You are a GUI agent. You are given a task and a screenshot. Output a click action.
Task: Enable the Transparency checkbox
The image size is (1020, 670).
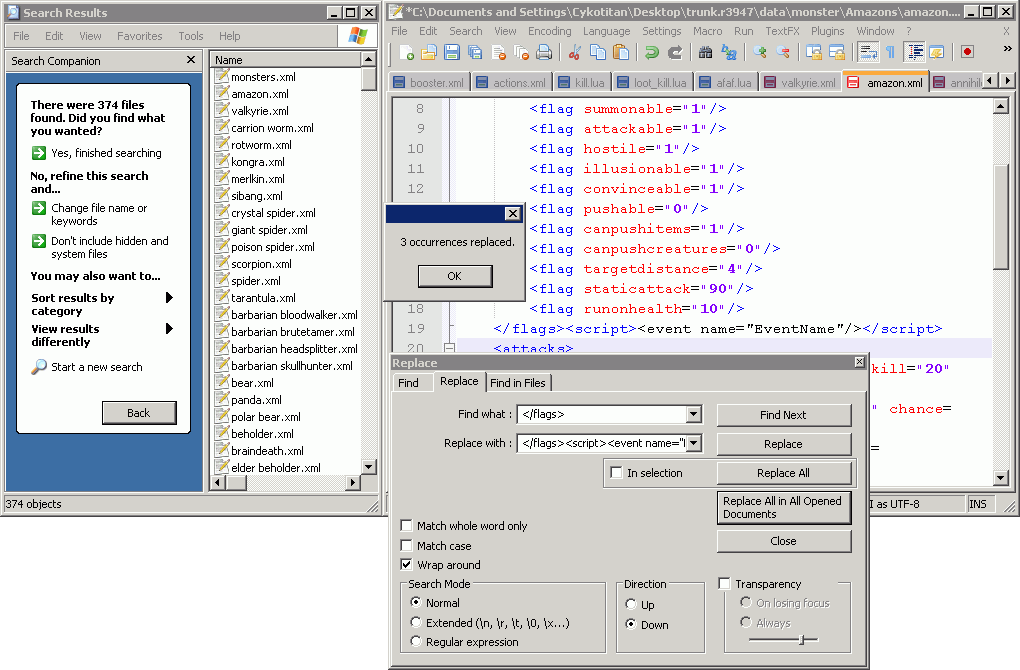[725, 583]
